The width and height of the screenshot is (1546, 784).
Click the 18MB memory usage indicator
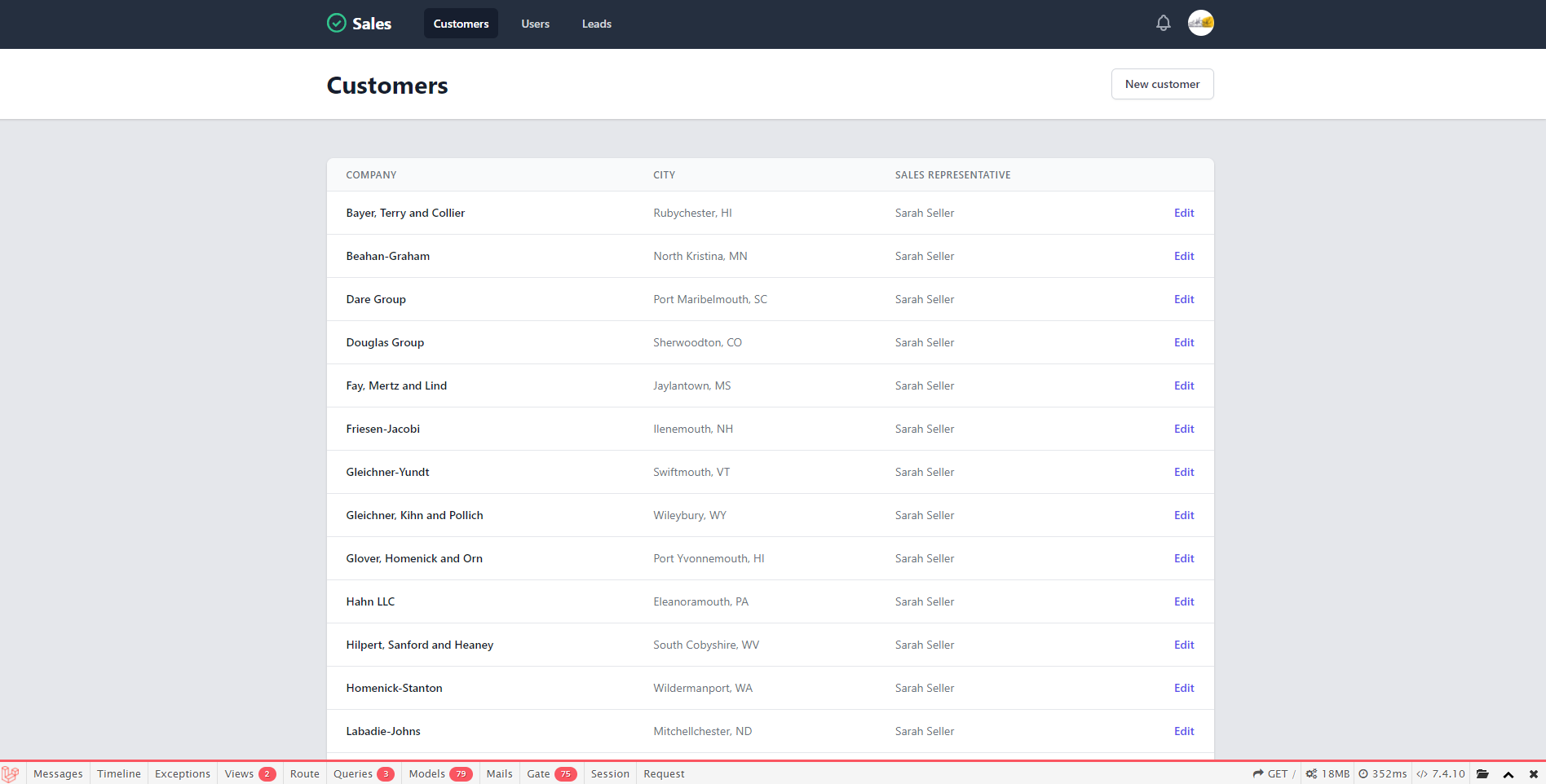coord(1327,773)
